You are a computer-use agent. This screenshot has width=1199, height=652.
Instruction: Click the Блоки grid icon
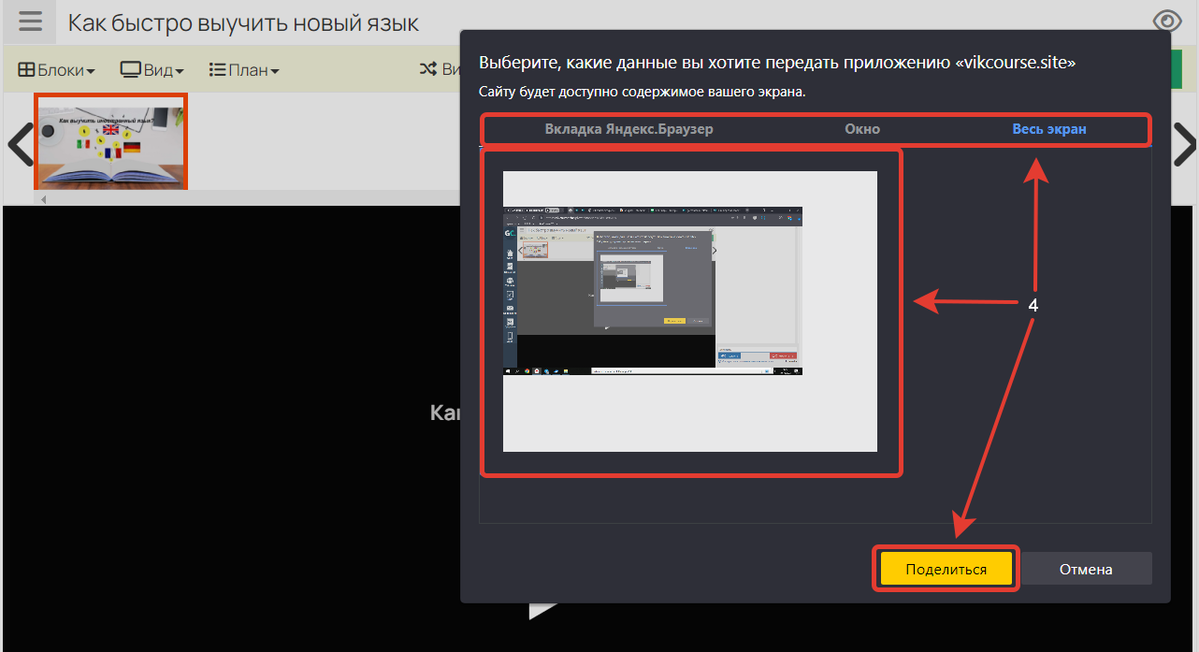(27, 70)
